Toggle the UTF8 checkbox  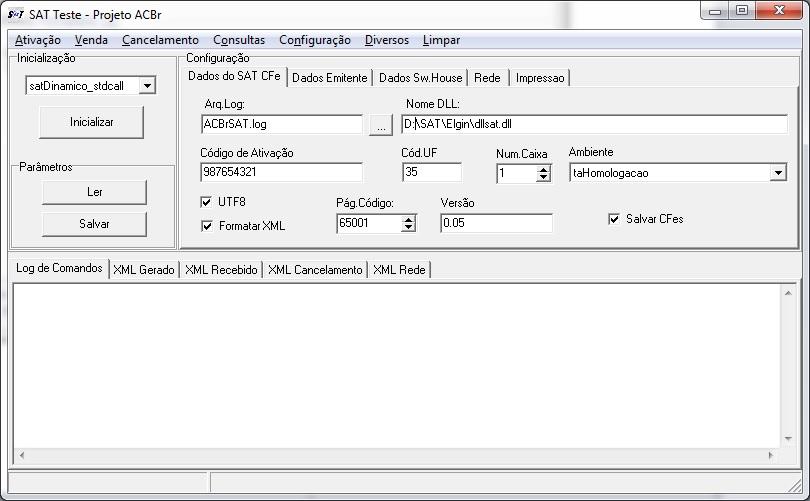[206, 202]
